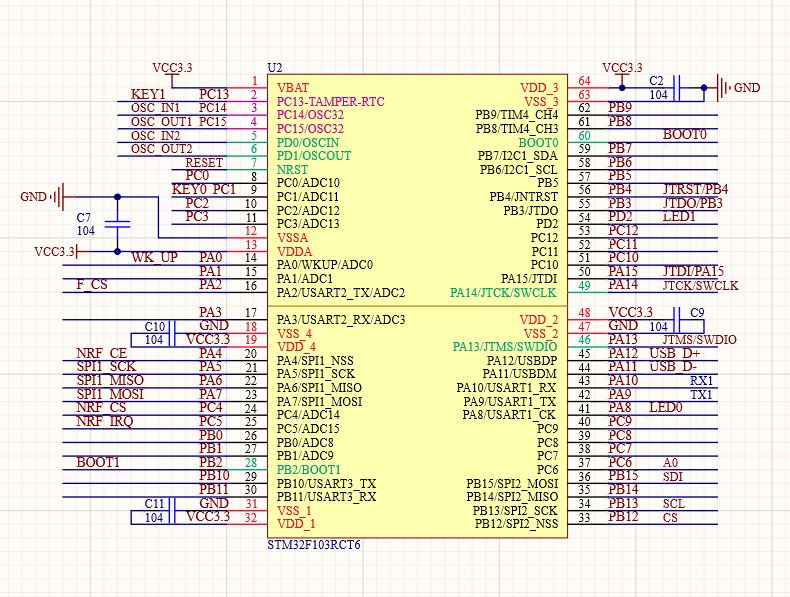790x597 pixels.
Task: Click the PA12/USBDP pin name
Action: coord(522,360)
